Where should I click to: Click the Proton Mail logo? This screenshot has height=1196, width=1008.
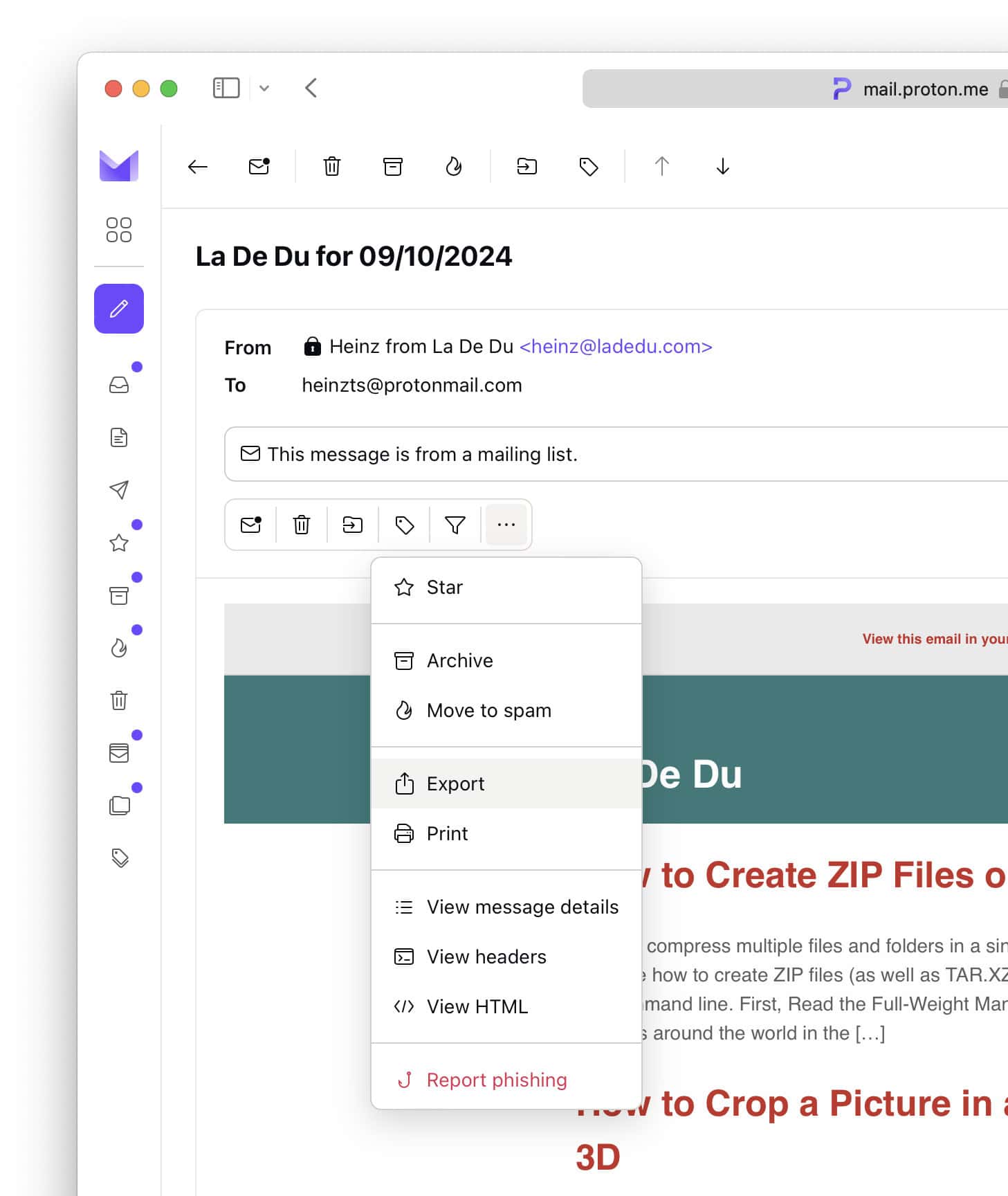(119, 166)
